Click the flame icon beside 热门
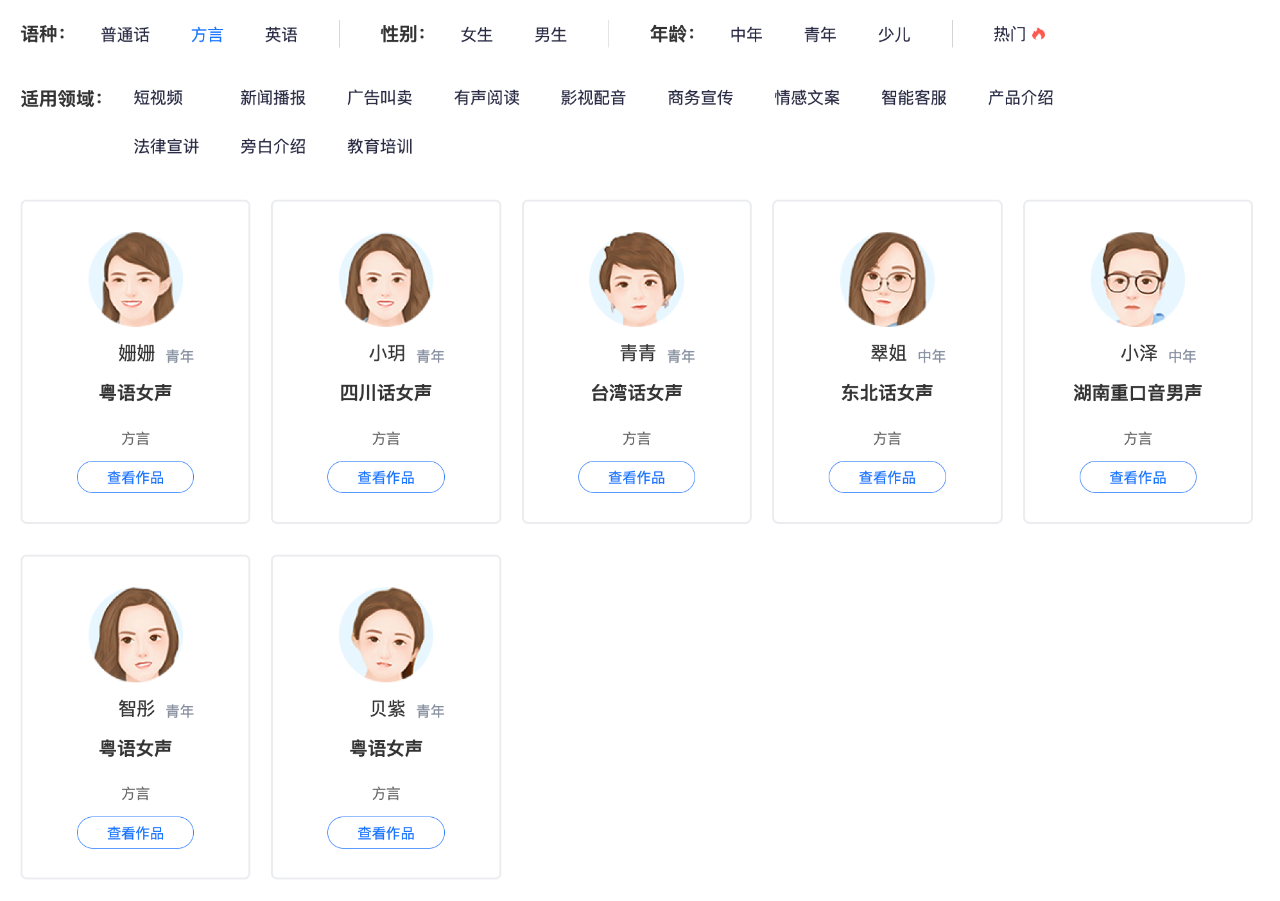This screenshot has height=901, width=1280. (x=1037, y=33)
